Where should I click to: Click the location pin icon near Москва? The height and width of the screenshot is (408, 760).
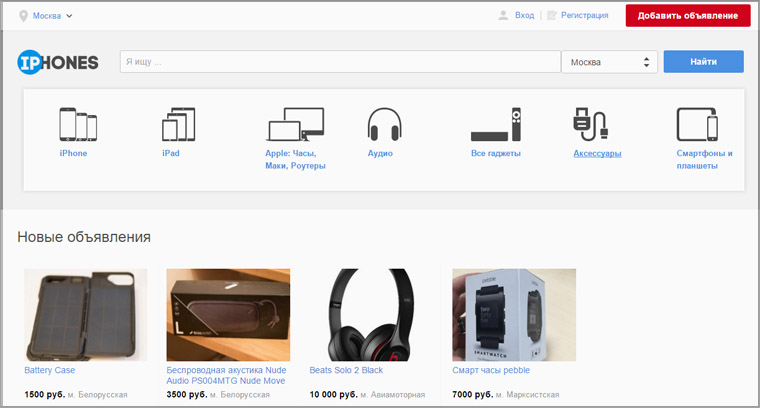[23, 16]
